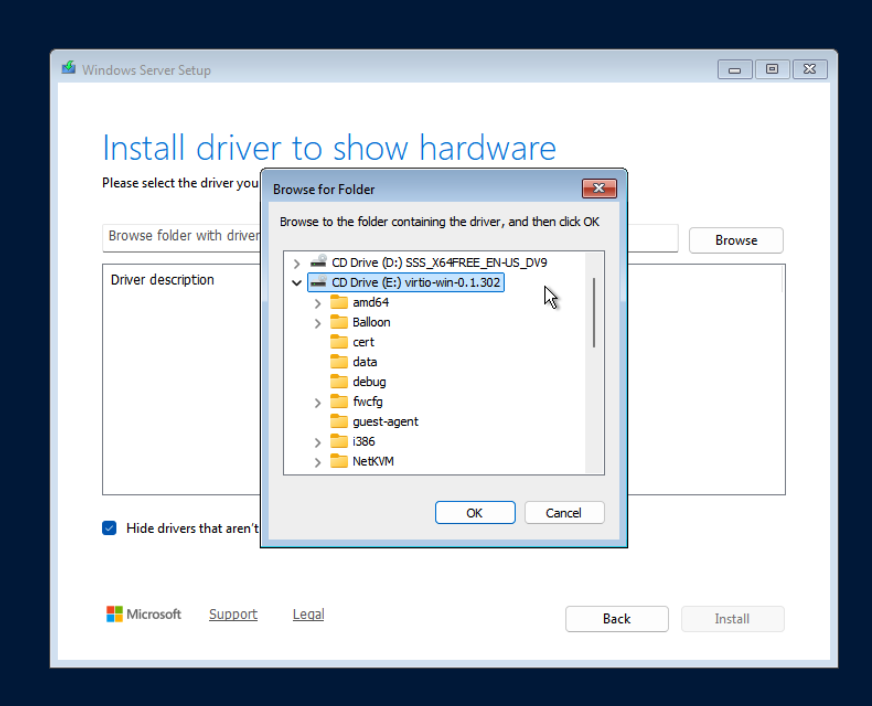Click the data folder icon

(x=339, y=362)
